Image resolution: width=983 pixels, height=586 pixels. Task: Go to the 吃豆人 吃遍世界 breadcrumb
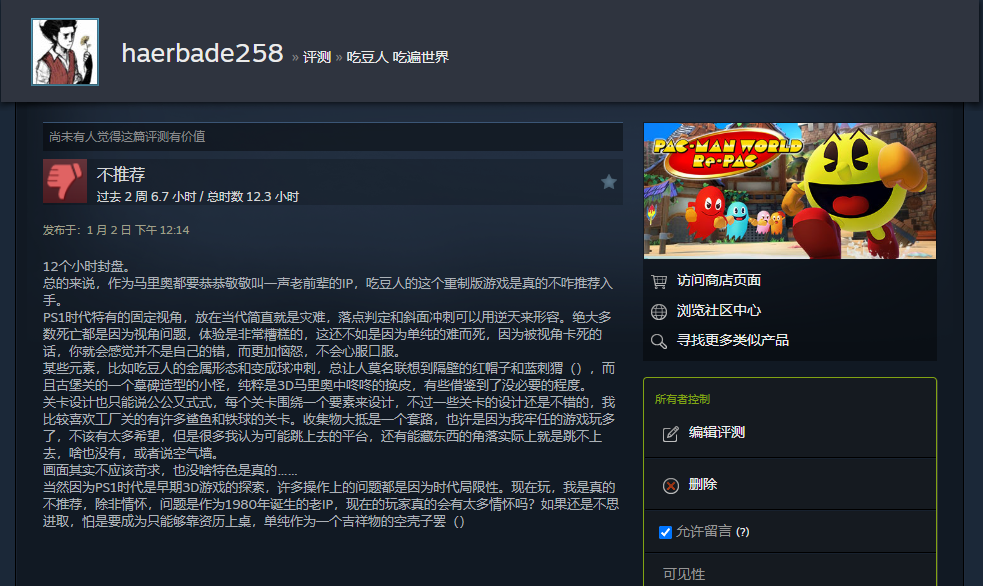398,57
